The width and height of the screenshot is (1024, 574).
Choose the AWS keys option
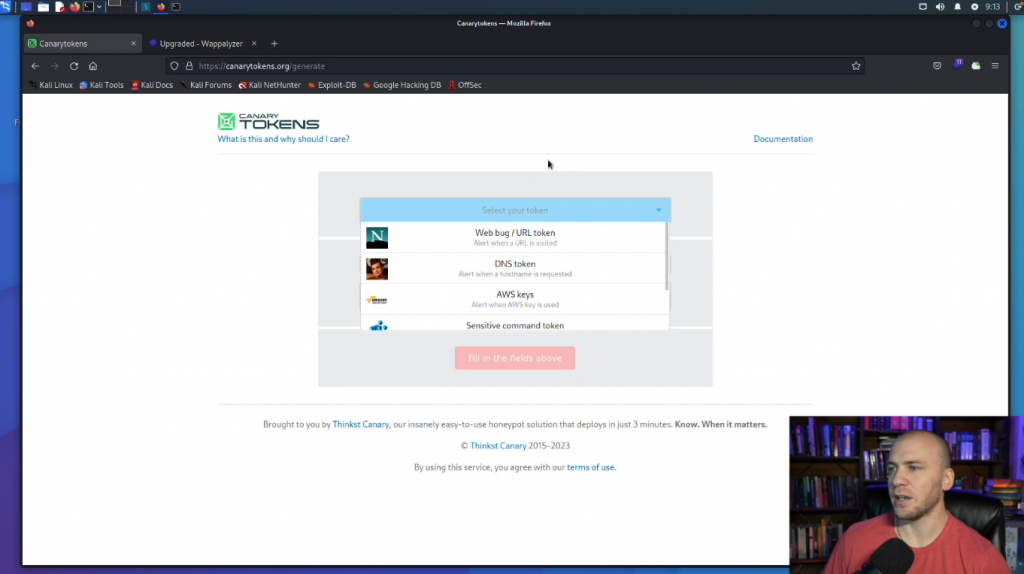(515, 299)
